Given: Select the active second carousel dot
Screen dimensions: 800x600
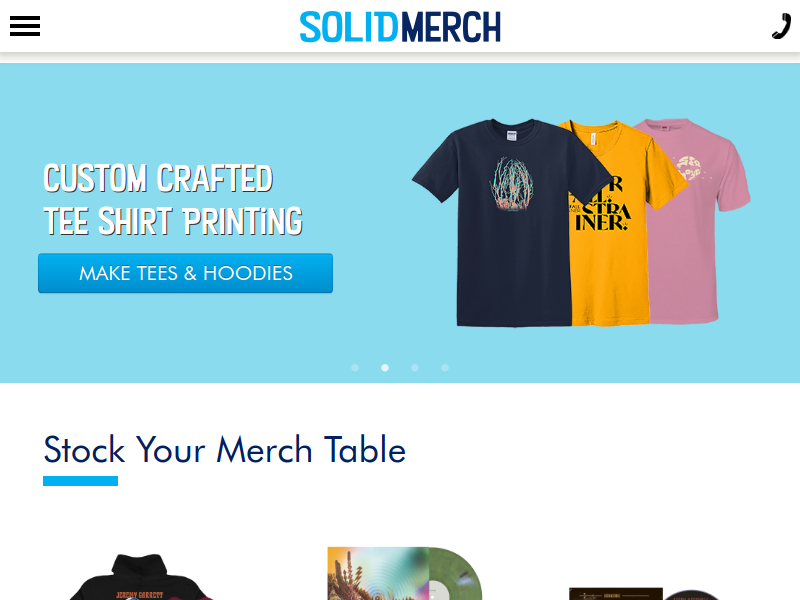Looking at the screenshot, I should tap(385, 368).
